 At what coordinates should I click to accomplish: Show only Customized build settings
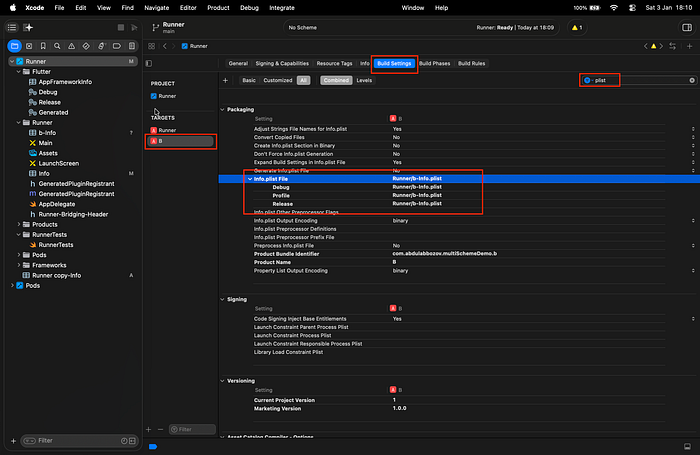tap(278, 80)
